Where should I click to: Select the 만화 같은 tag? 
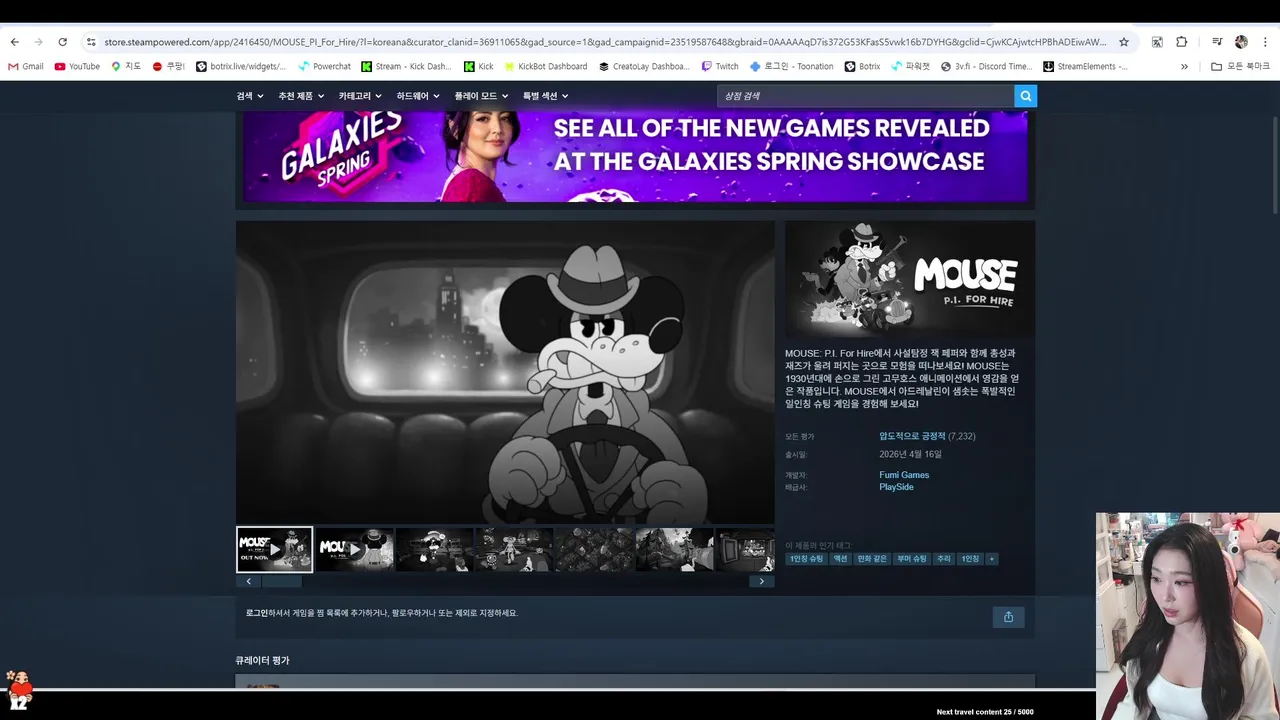(x=872, y=559)
